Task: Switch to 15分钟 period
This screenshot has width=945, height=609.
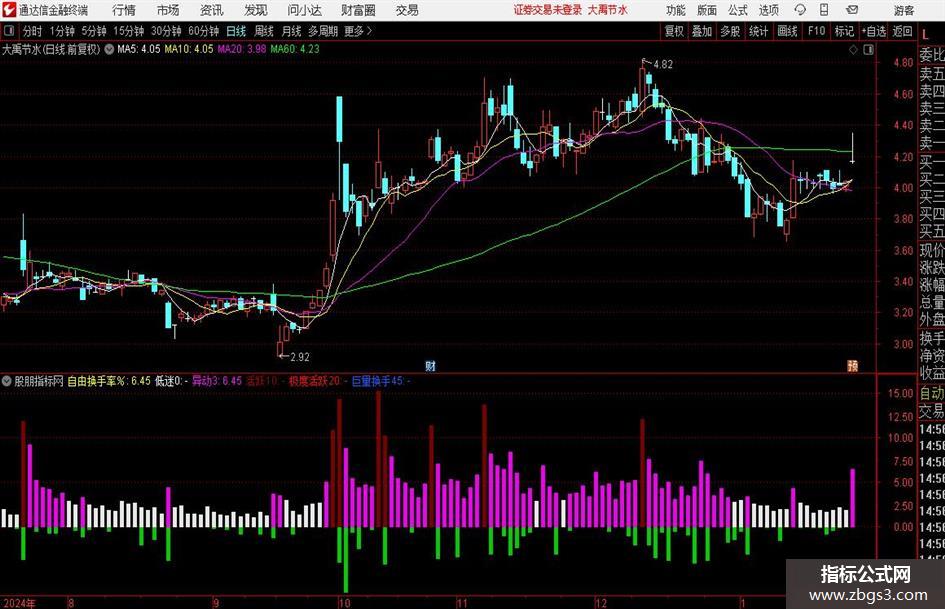Action: click(128, 31)
